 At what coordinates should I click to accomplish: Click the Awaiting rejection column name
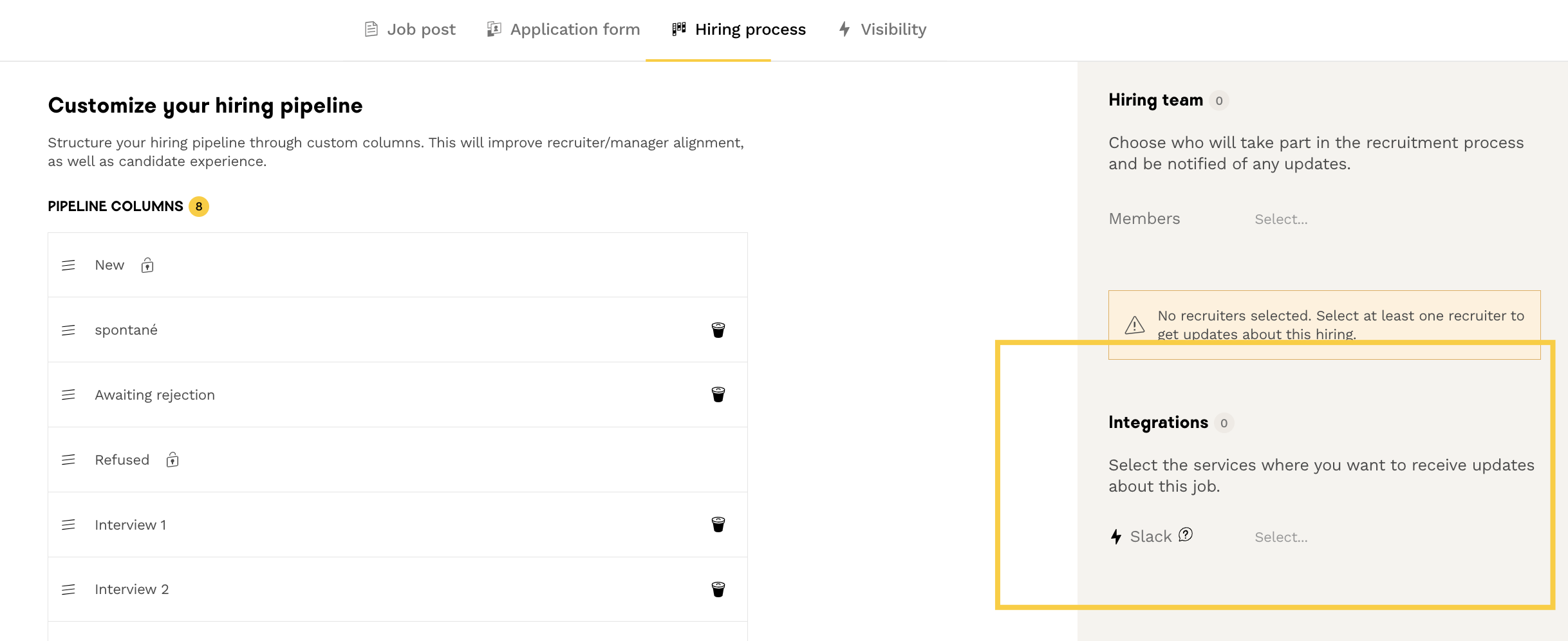tap(154, 395)
